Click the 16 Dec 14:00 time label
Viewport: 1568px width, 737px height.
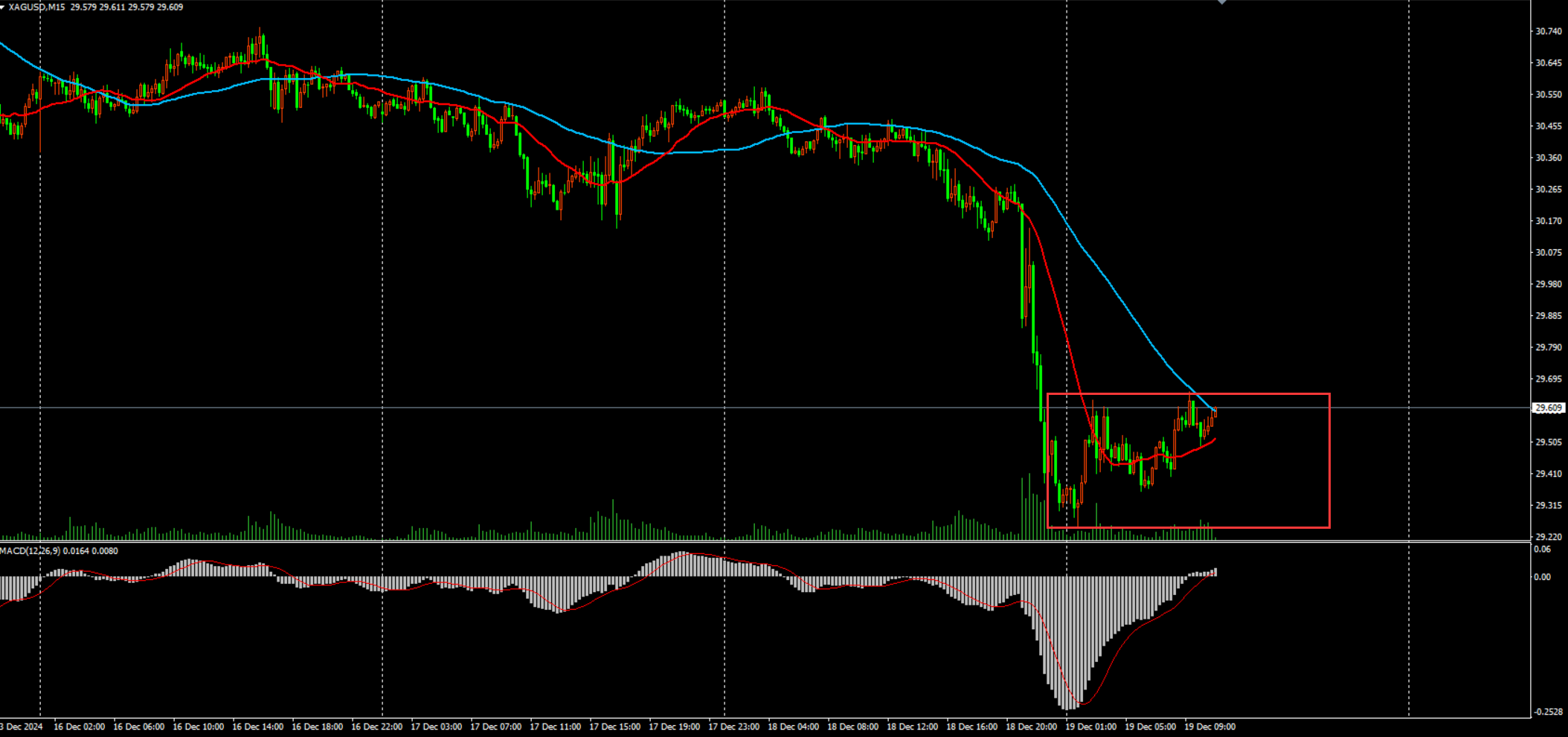pos(257,727)
